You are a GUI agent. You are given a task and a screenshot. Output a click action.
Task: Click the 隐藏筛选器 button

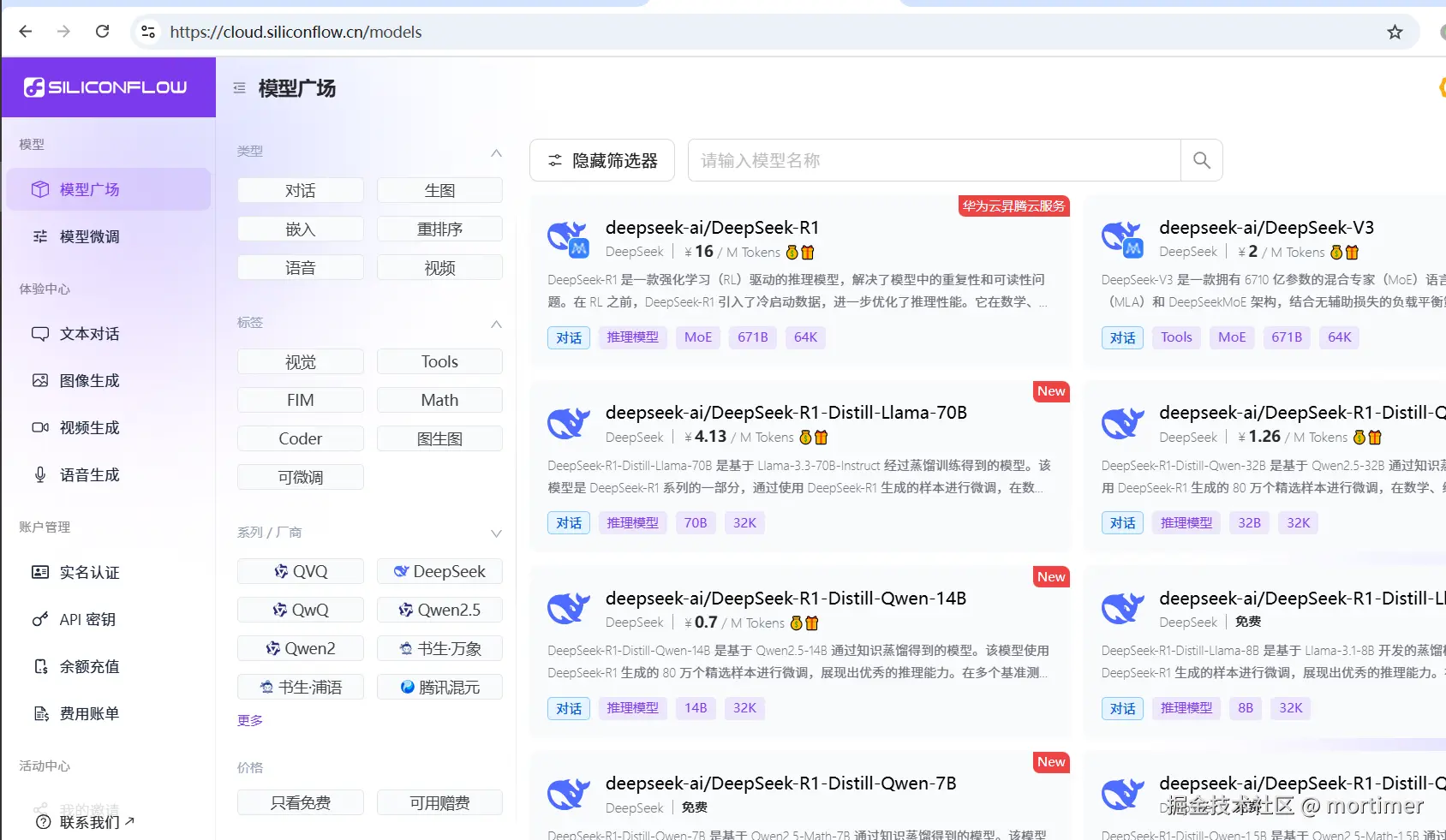pyautogui.click(x=602, y=160)
